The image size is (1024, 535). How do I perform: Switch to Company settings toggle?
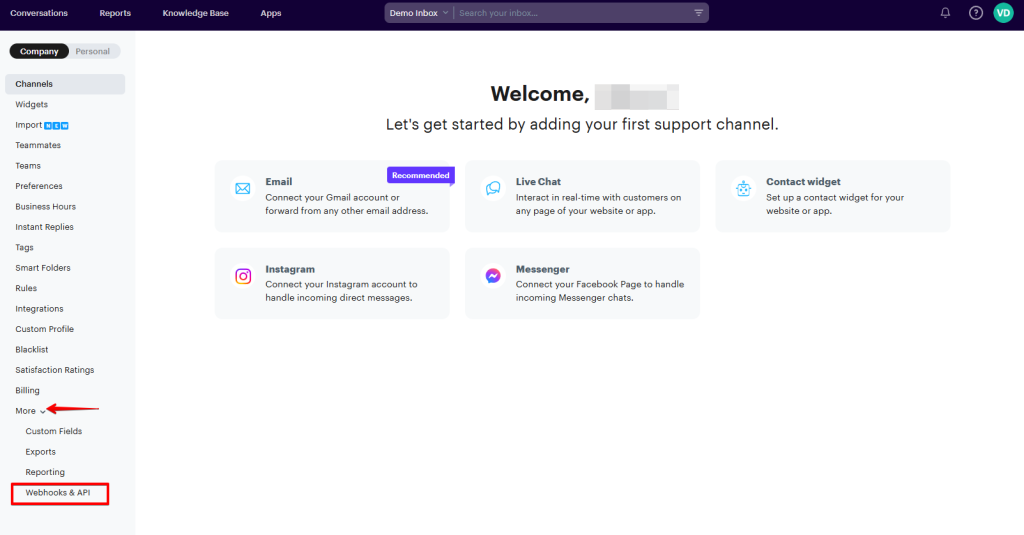coord(39,51)
